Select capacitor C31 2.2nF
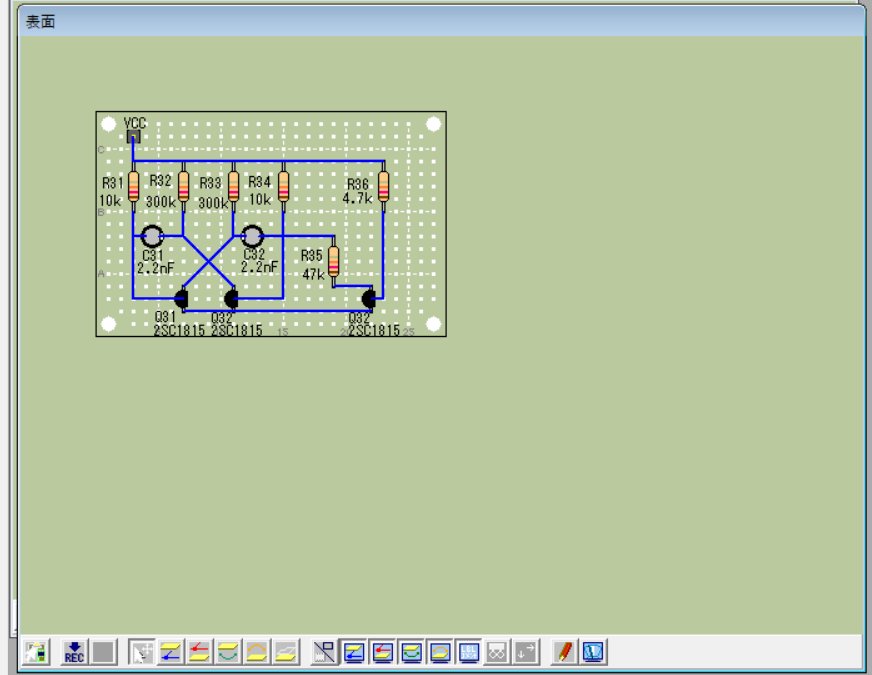The image size is (872, 675). pyautogui.click(x=152, y=236)
